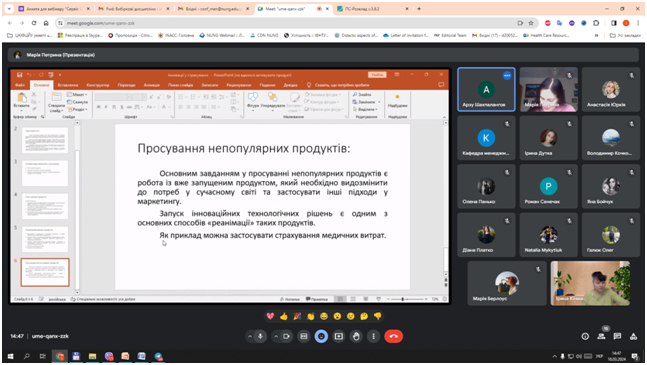The image size is (647, 365).
Task: Send the thumbs up reaction
Action: click(283, 316)
